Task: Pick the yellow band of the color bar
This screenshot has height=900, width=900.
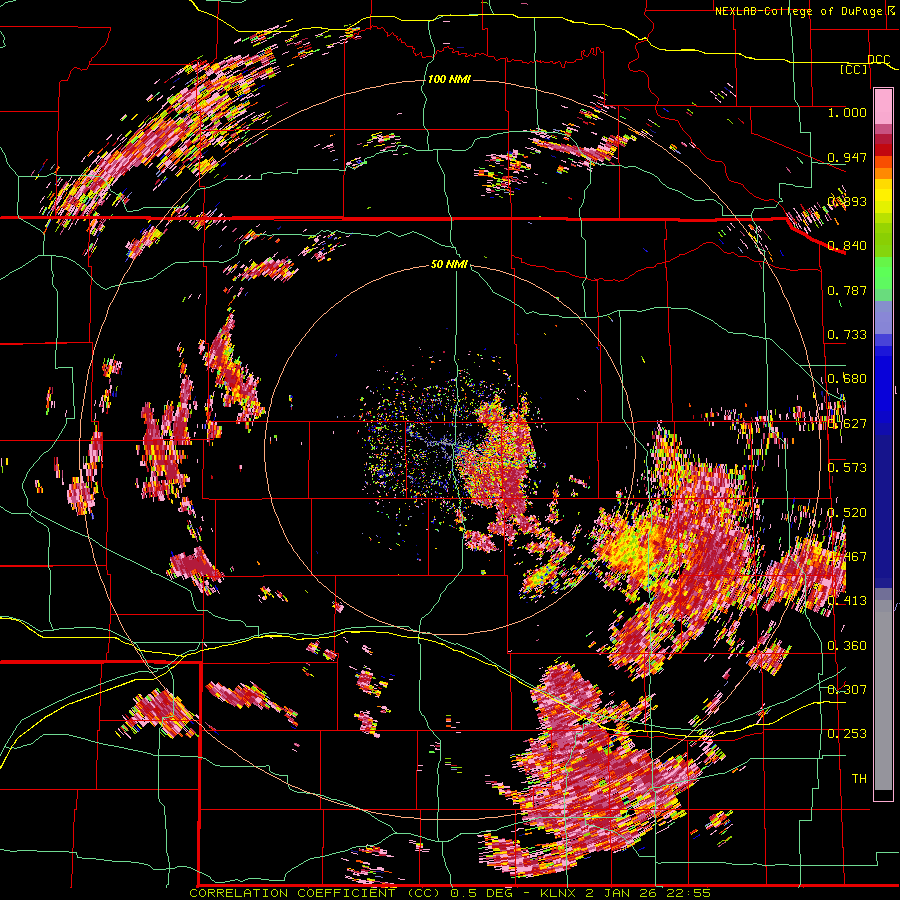Action: (883, 197)
